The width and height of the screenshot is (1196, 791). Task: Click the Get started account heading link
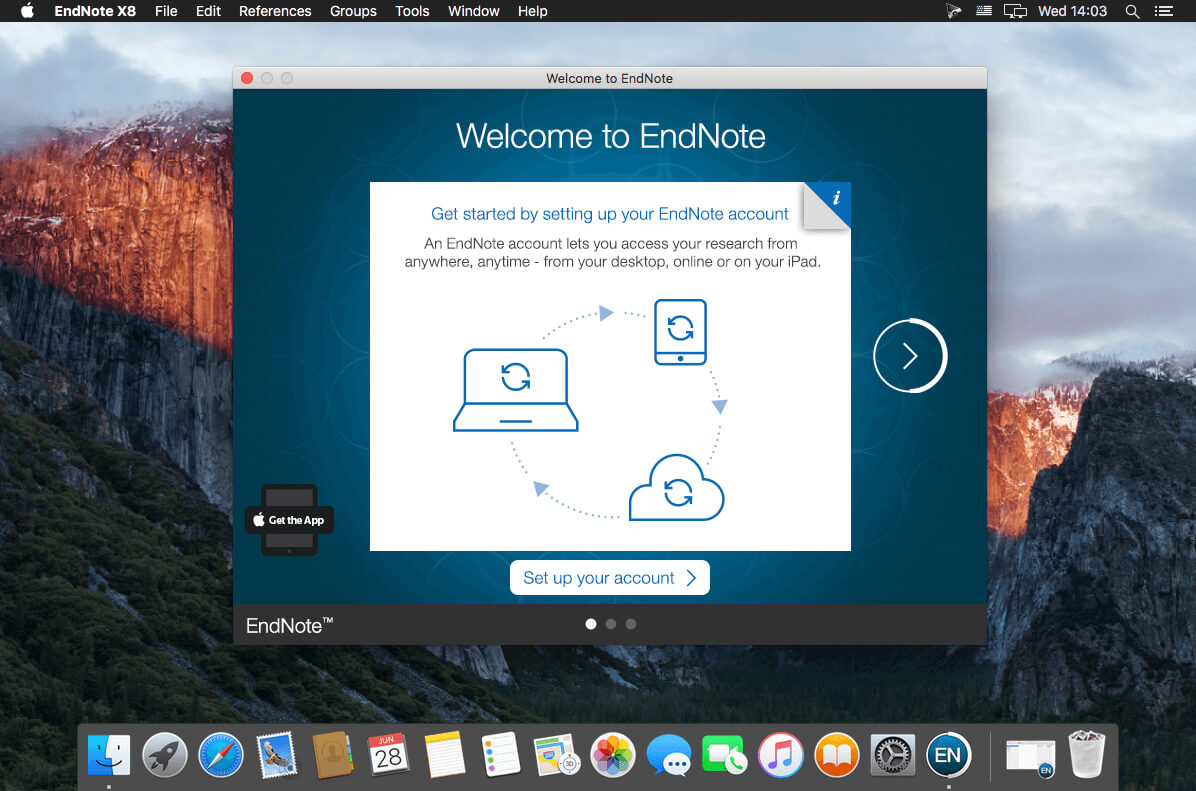click(x=609, y=214)
